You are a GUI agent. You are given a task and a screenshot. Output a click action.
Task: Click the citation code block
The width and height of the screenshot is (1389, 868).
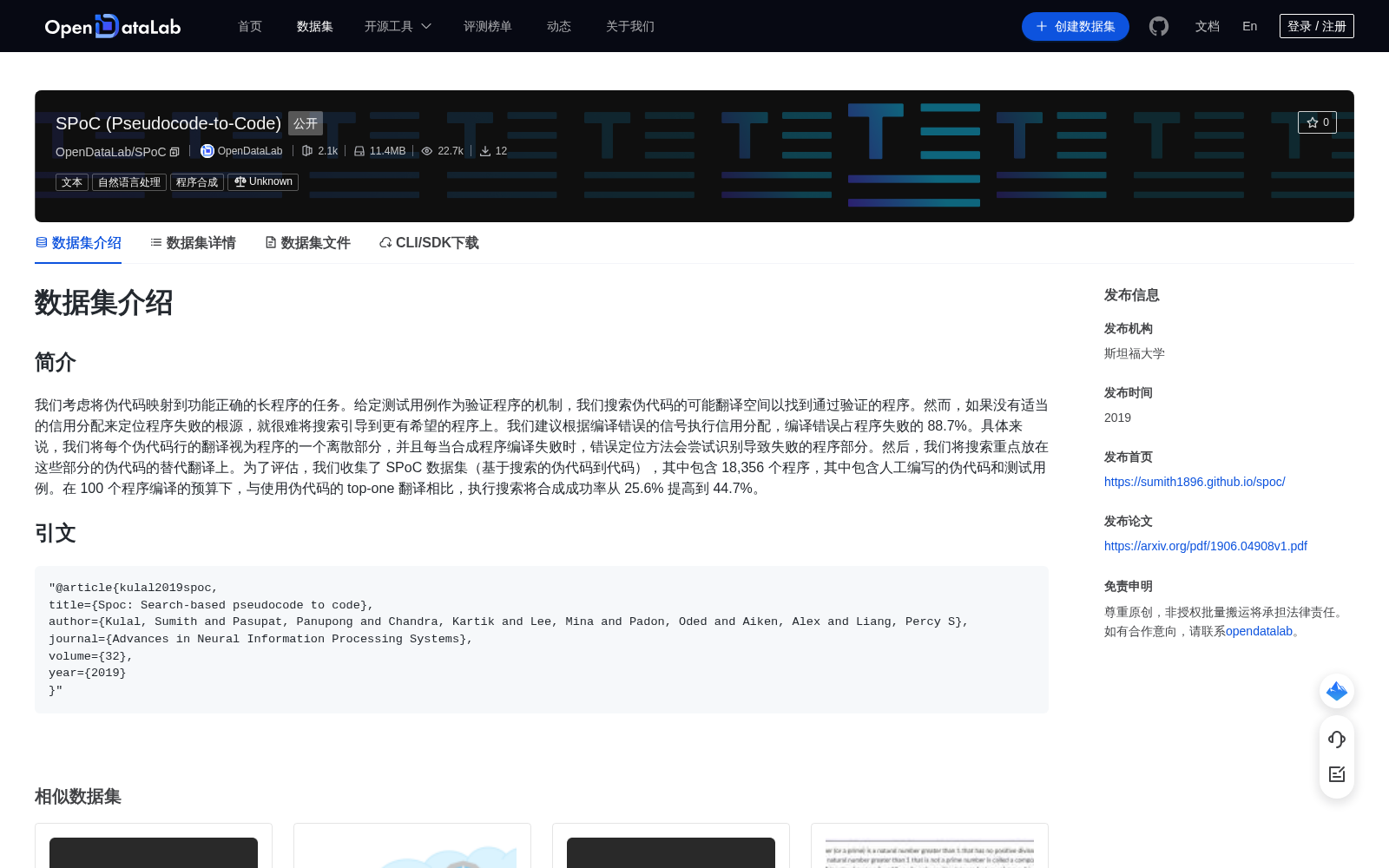pyautogui.click(x=542, y=640)
